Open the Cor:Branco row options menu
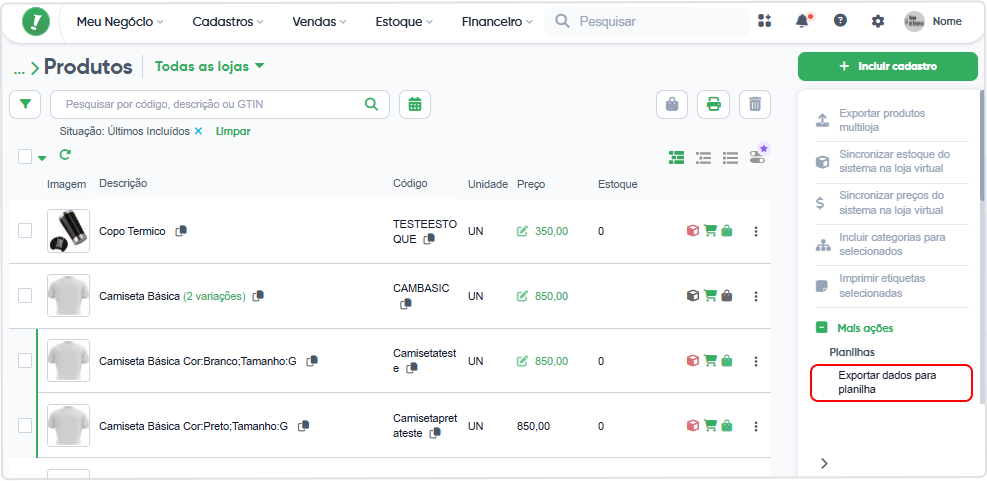The image size is (987, 481). 755,361
